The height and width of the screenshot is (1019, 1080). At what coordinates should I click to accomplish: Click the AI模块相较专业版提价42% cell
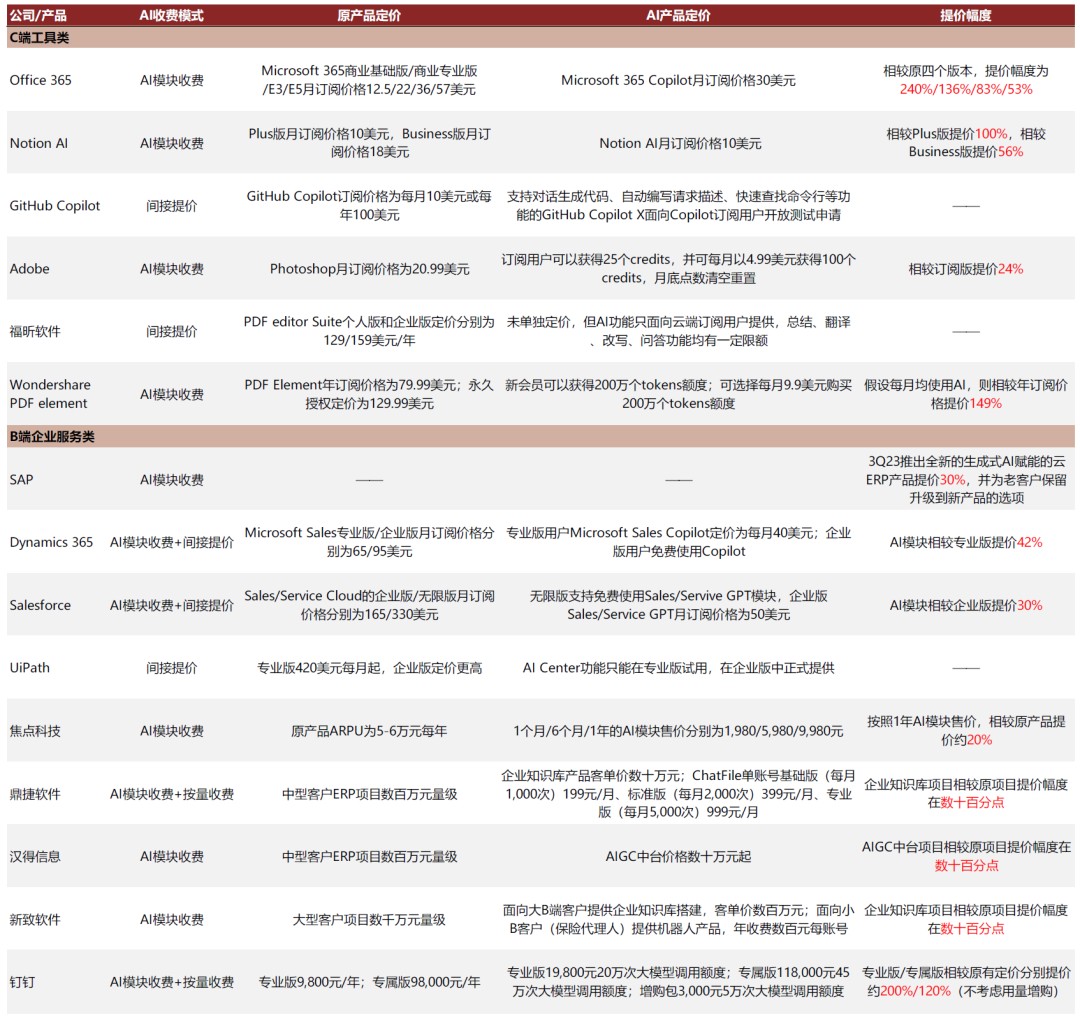tap(966, 542)
